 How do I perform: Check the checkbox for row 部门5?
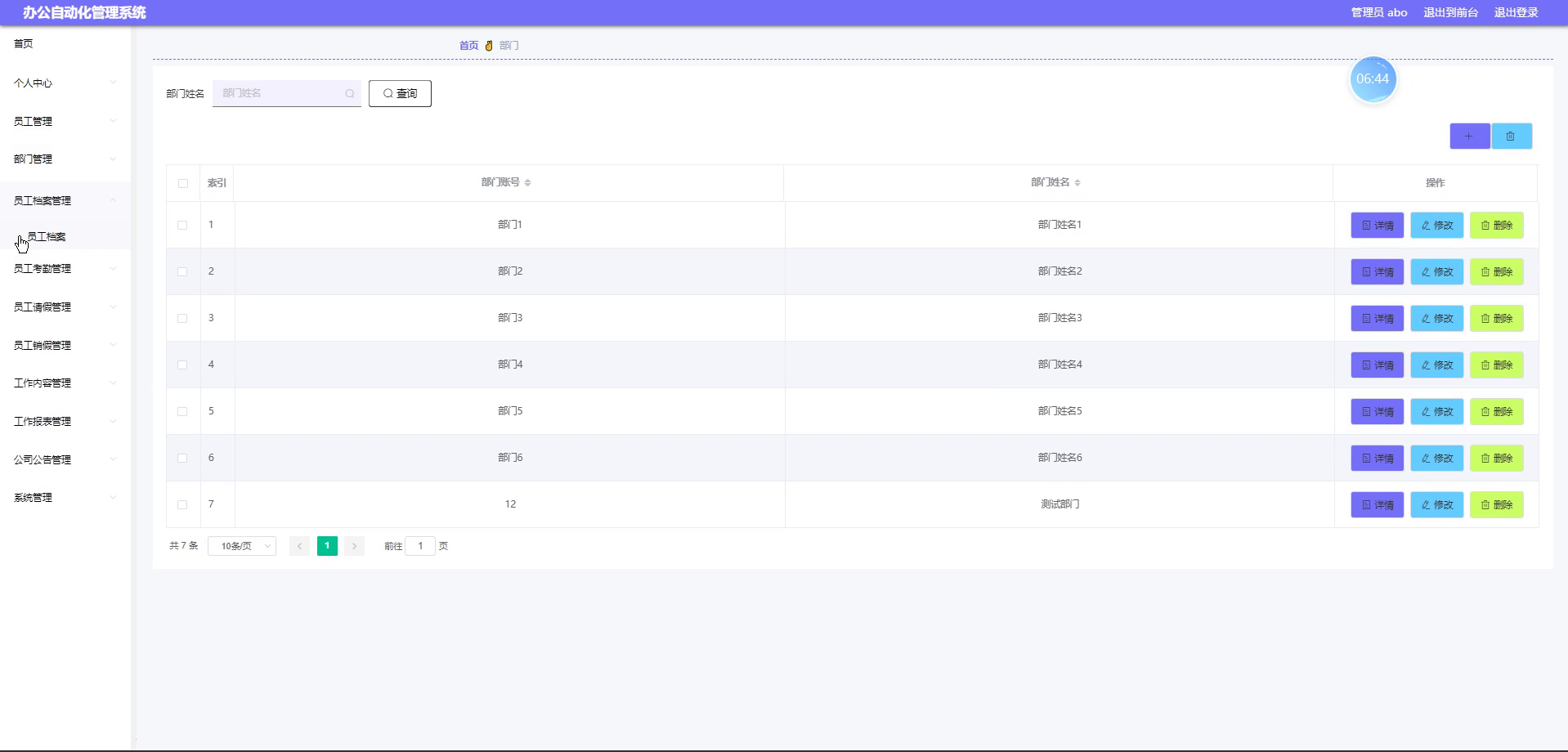(x=182, y=412)
